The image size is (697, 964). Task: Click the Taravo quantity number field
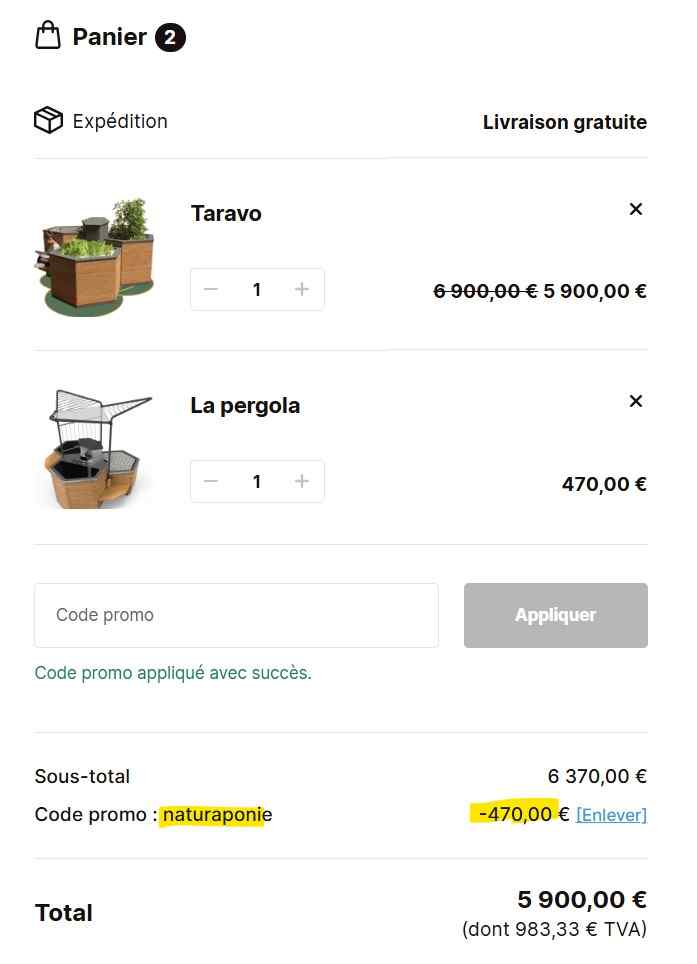coord(257,289)
